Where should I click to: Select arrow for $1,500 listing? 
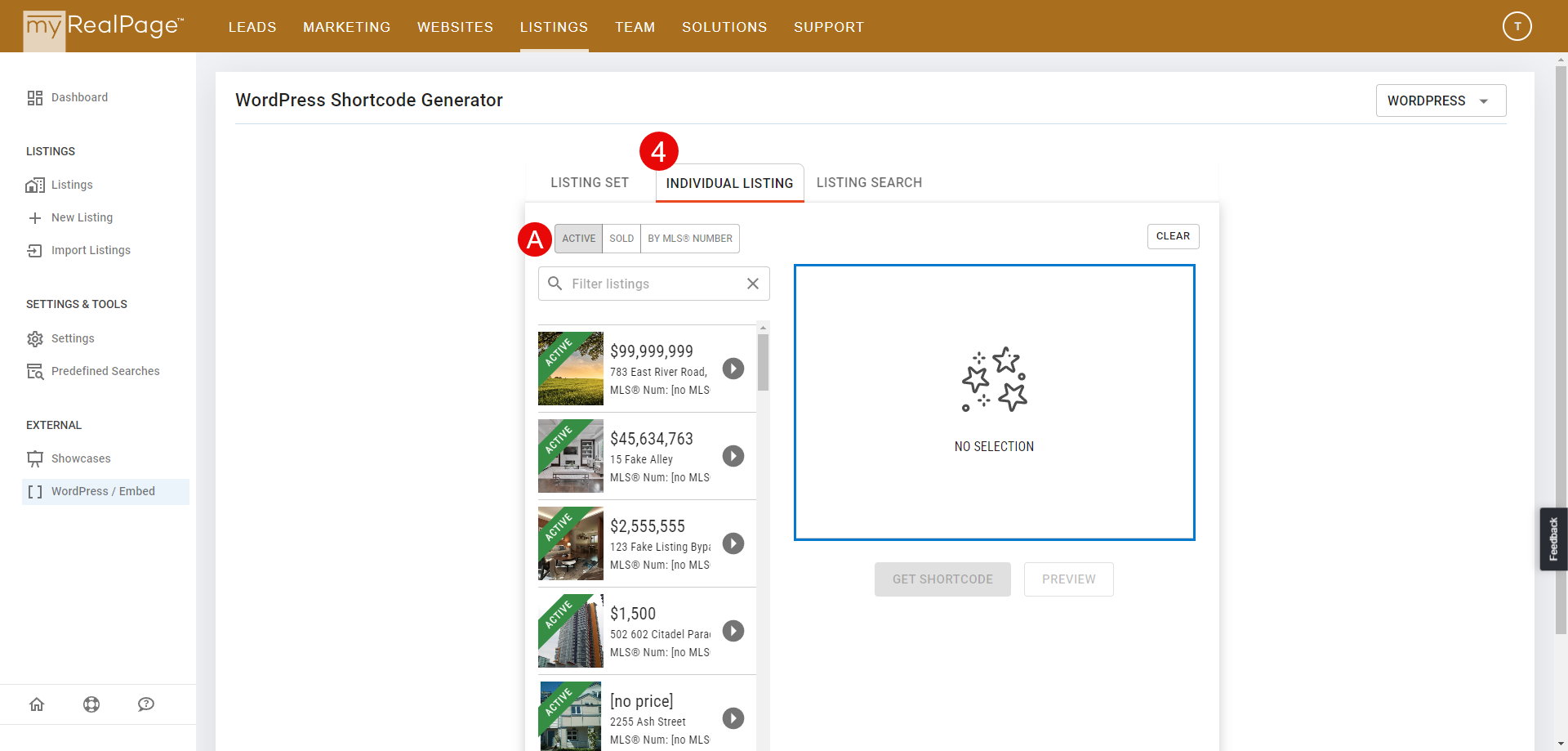(x=733, y=631)
